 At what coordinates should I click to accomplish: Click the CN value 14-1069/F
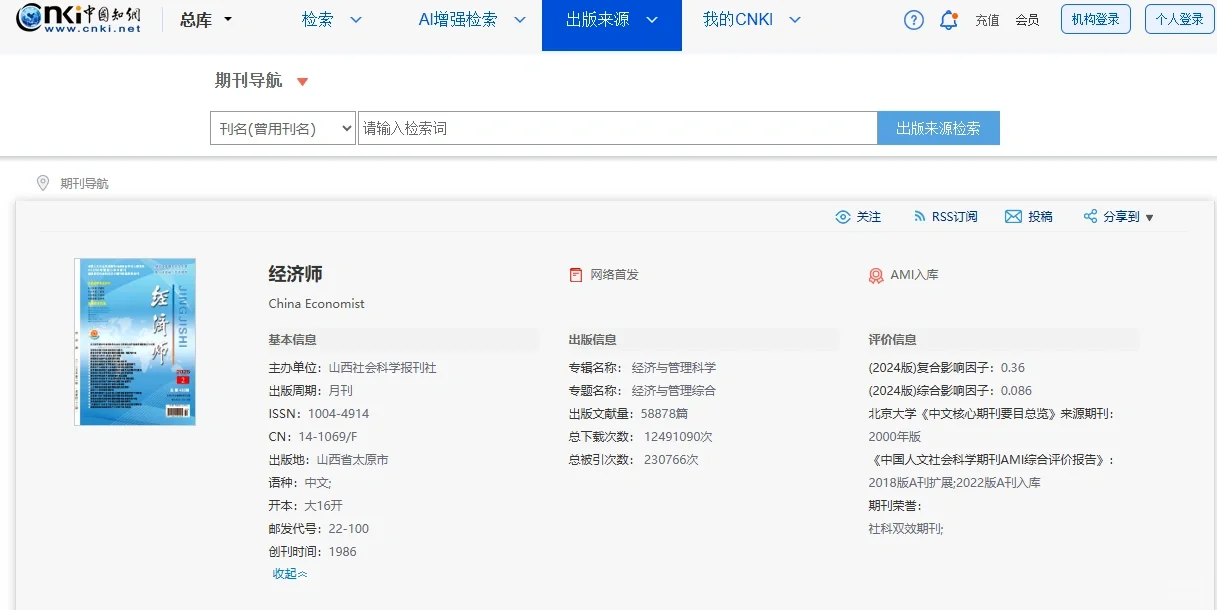pyautogui.click(x=326, y=437)
